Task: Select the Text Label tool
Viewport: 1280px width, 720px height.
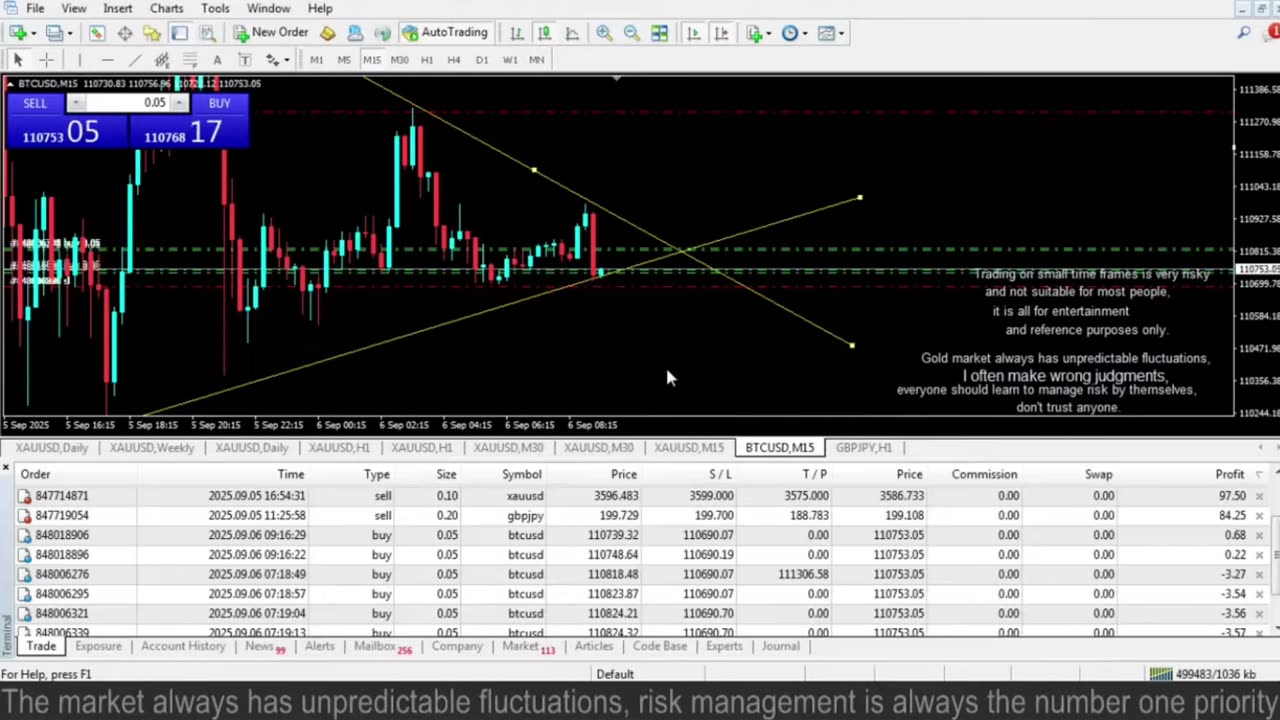Action: [244, 60]
